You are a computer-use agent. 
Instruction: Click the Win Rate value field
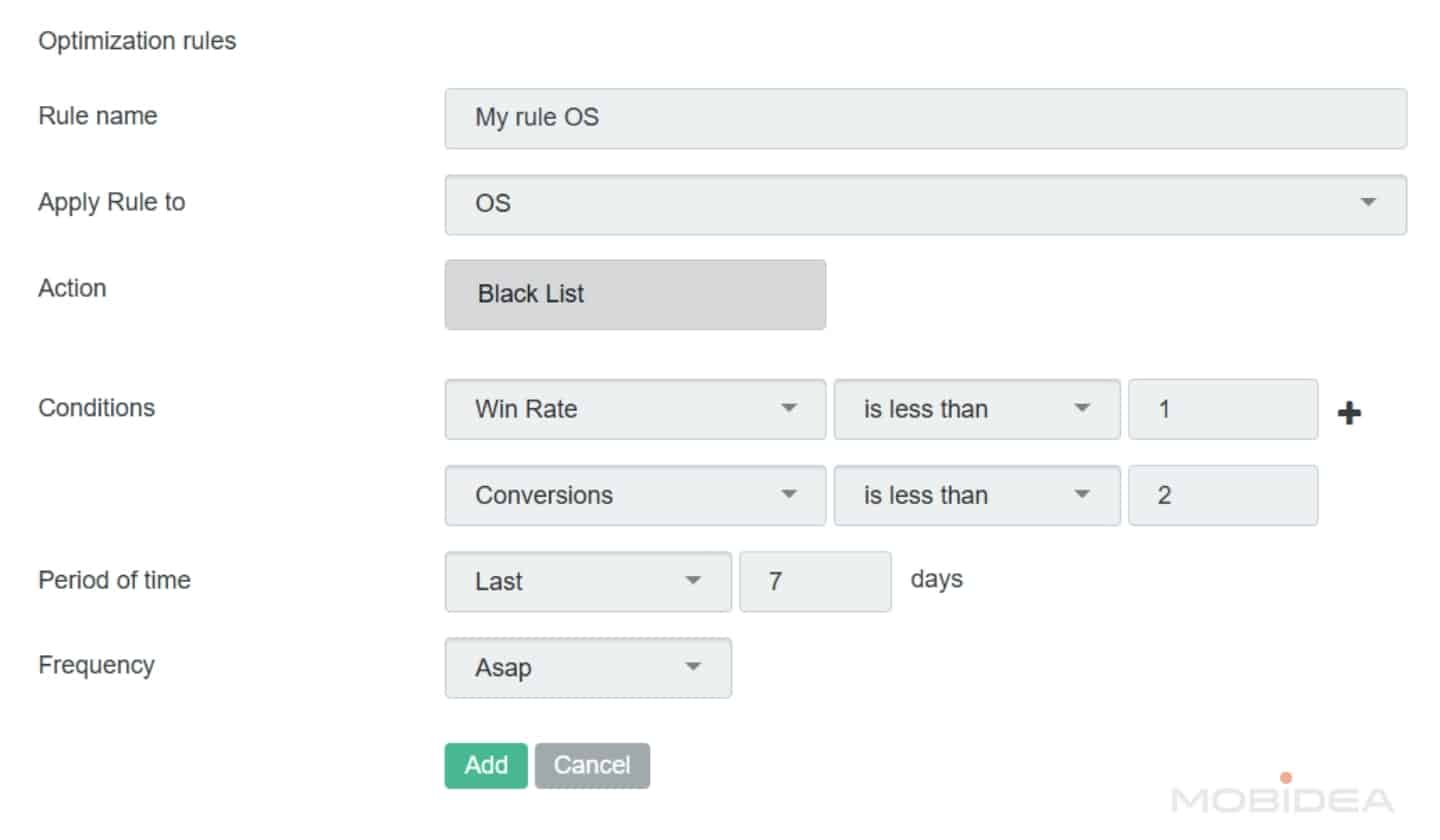[1222, 409]
